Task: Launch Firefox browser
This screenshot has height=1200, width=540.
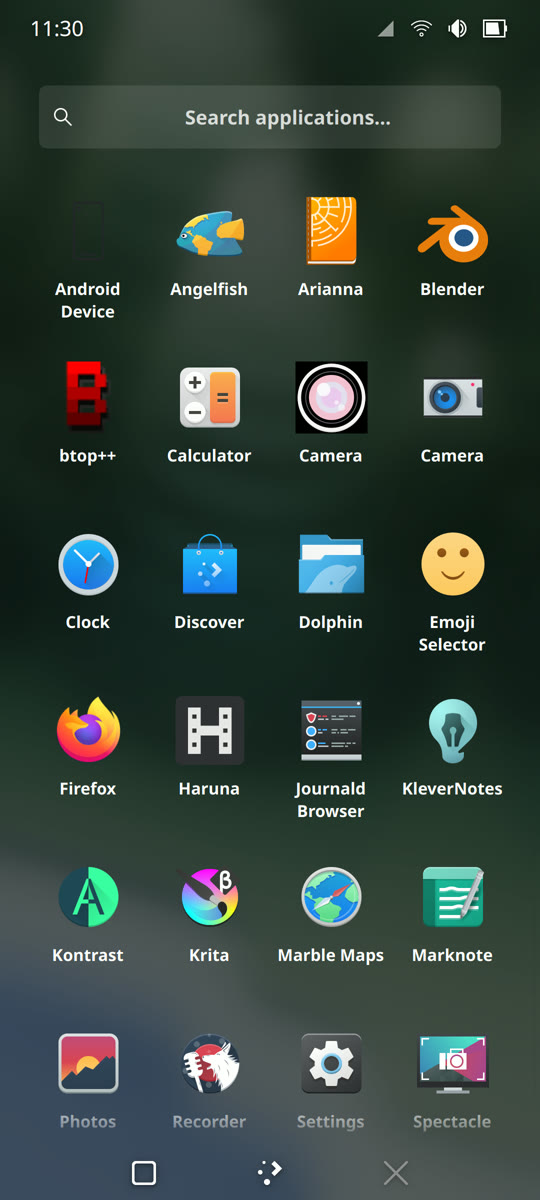Action: [x=88, y=747]
